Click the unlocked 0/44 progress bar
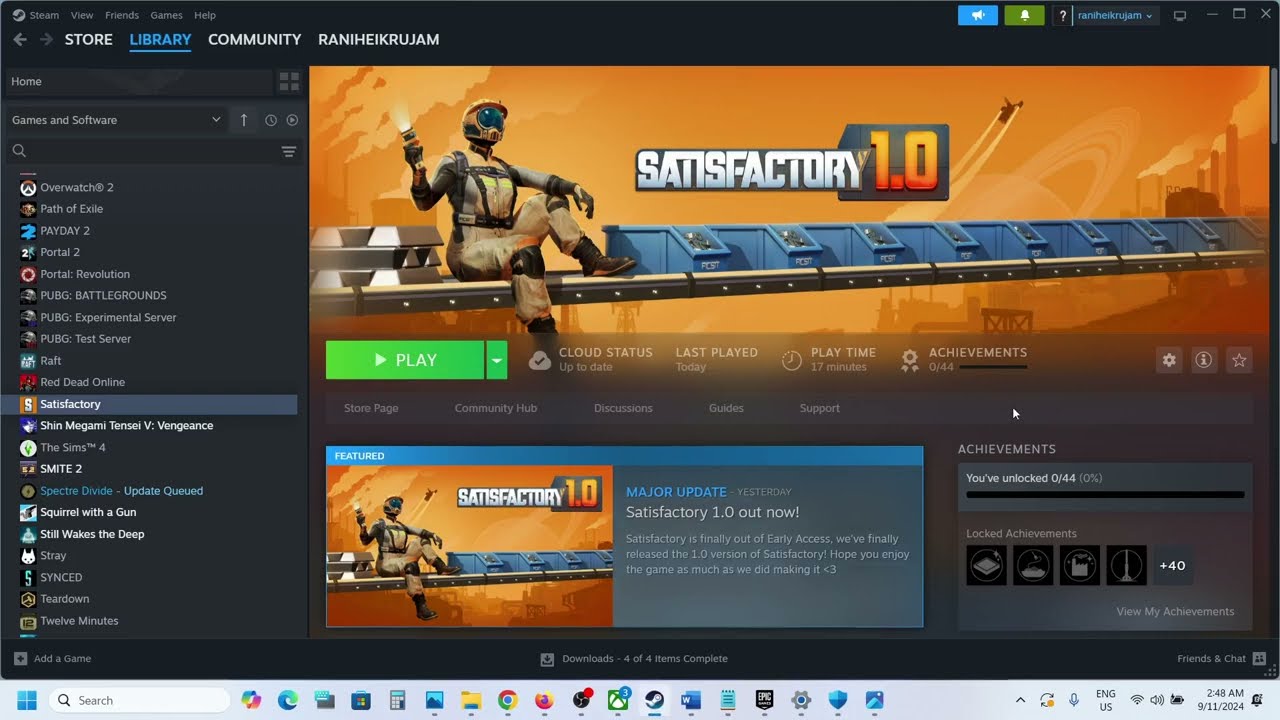The width and height of the screenshot is (1280, 720). point(1105,494)
